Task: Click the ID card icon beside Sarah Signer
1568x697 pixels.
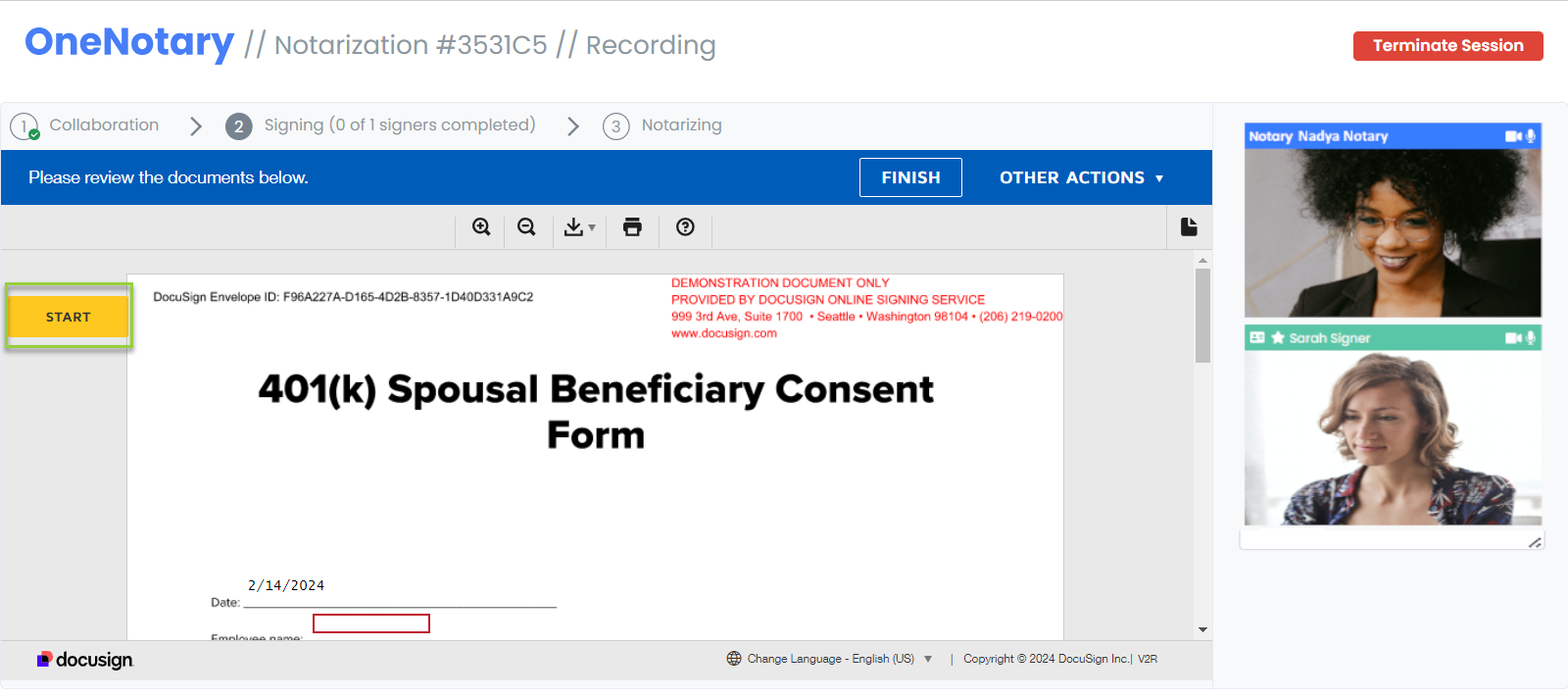Action: pos(1257,337)
